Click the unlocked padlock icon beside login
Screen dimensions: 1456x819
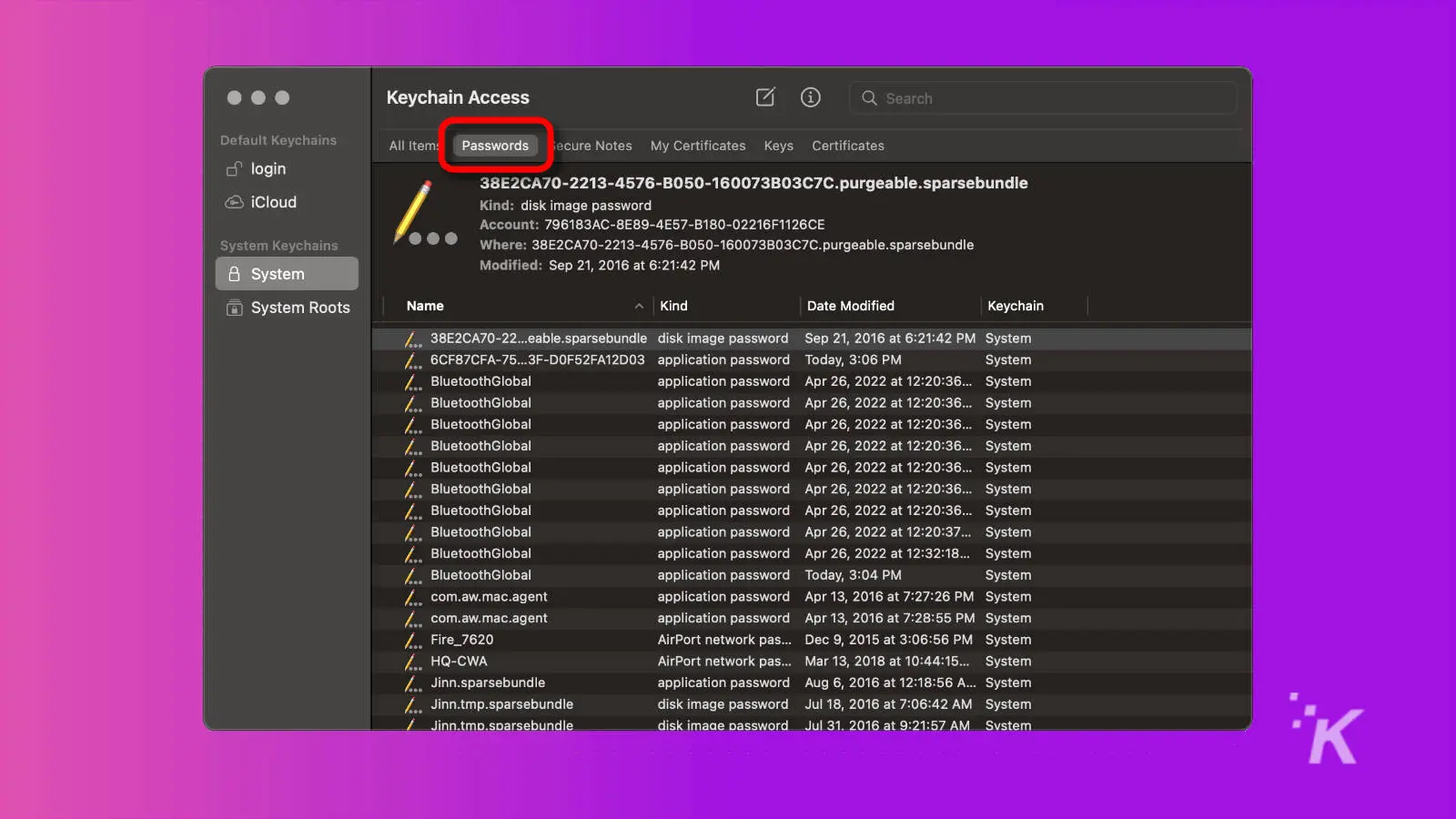click(x=234, y=168)
